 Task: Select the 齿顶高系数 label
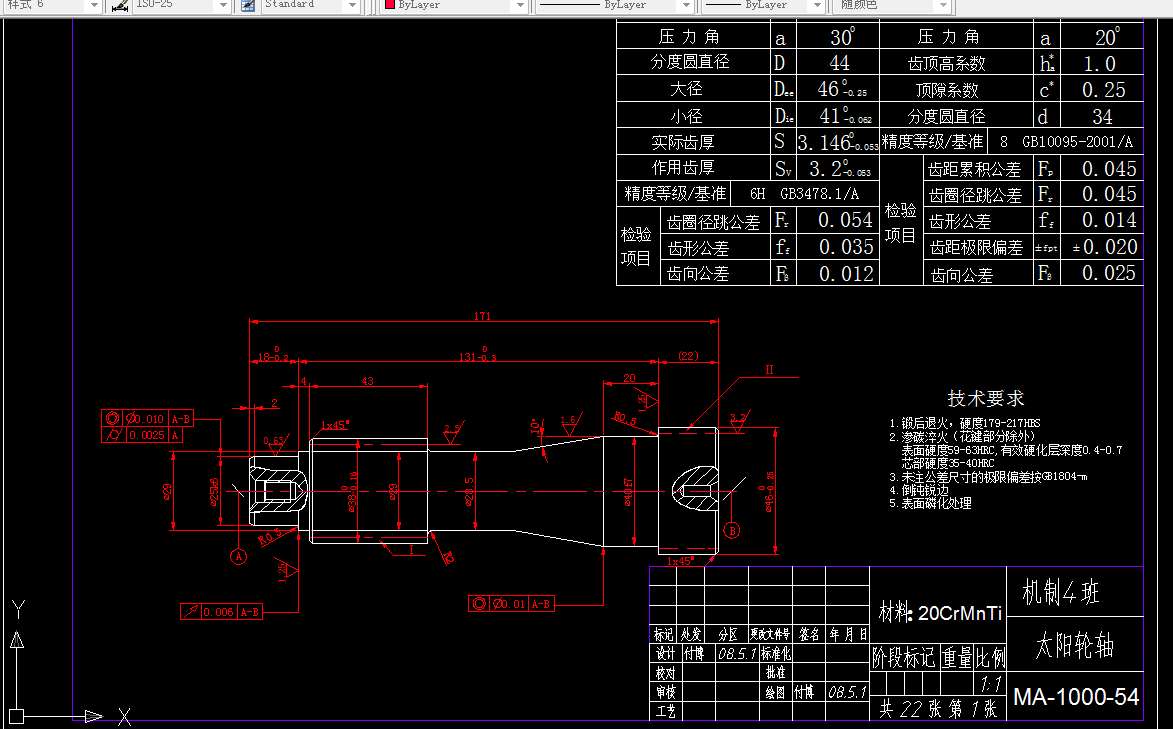(x=946, y=64)
